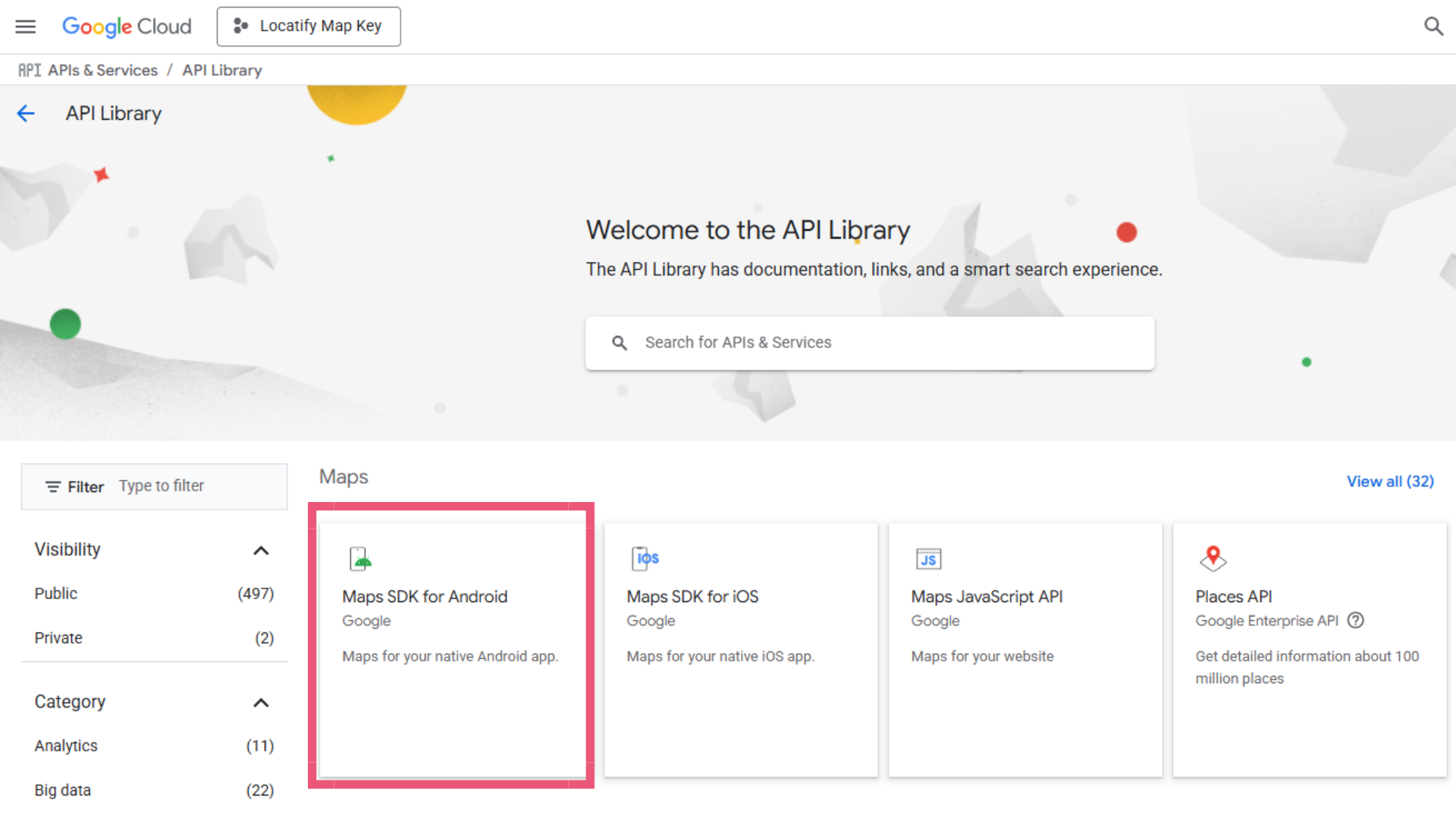Image resolution: width=1456 pixels, height=819 pixels.
Task: Open the Locatify Map Key project selector
Action: click(309, 27)
